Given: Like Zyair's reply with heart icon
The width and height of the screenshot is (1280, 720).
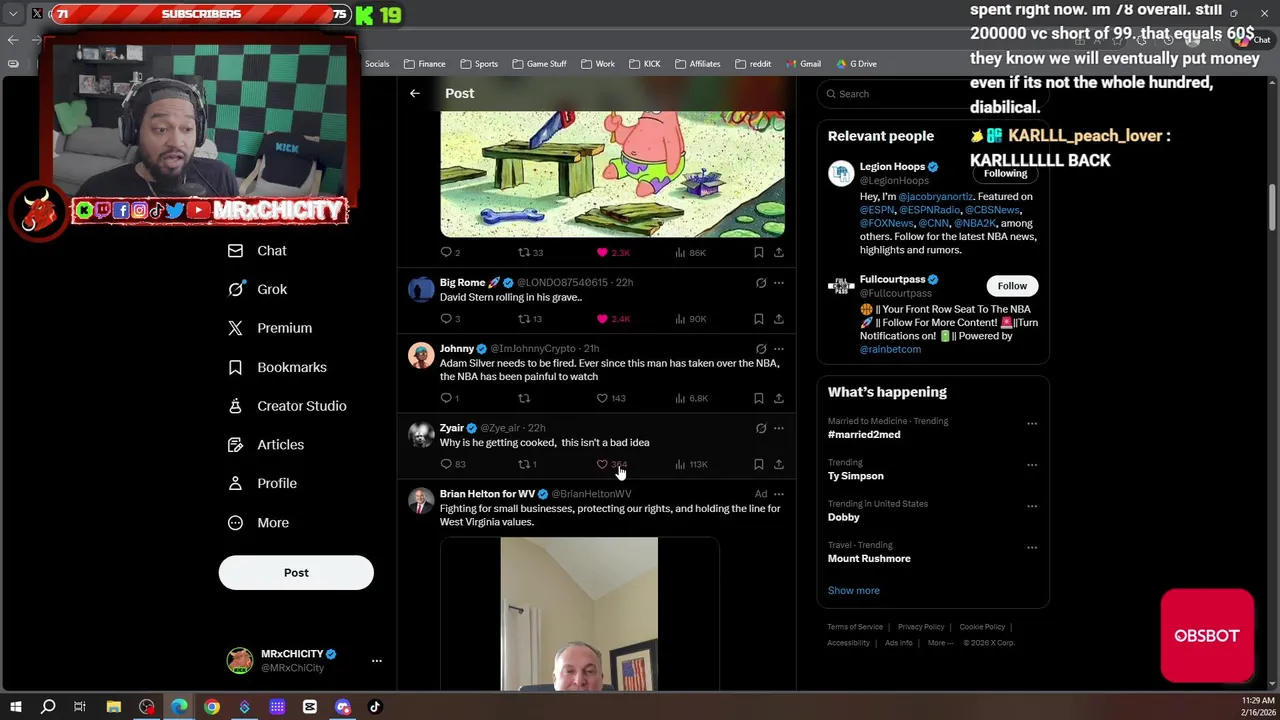Looking at the screenshot, I should 602,464.
